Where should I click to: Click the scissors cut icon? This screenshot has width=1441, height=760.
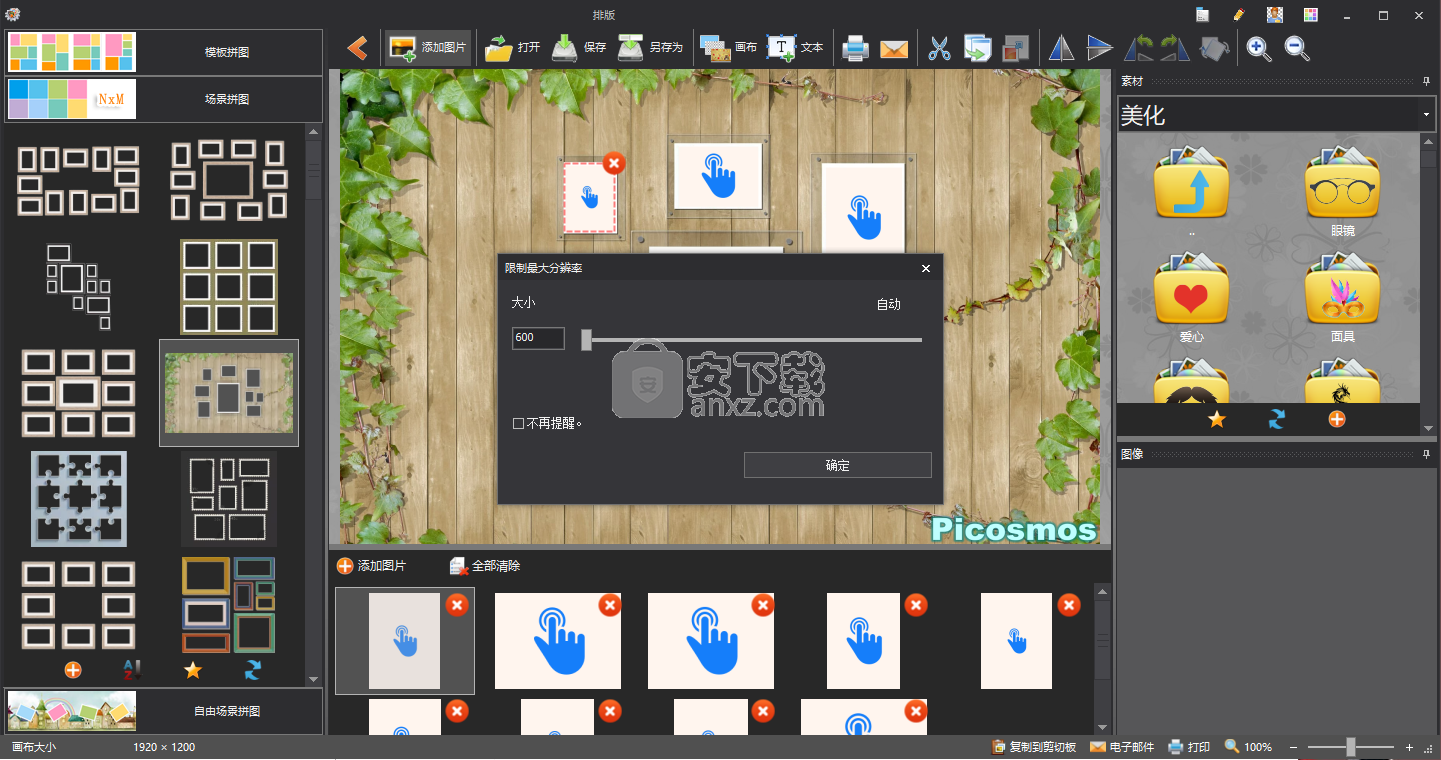[939, 48]
